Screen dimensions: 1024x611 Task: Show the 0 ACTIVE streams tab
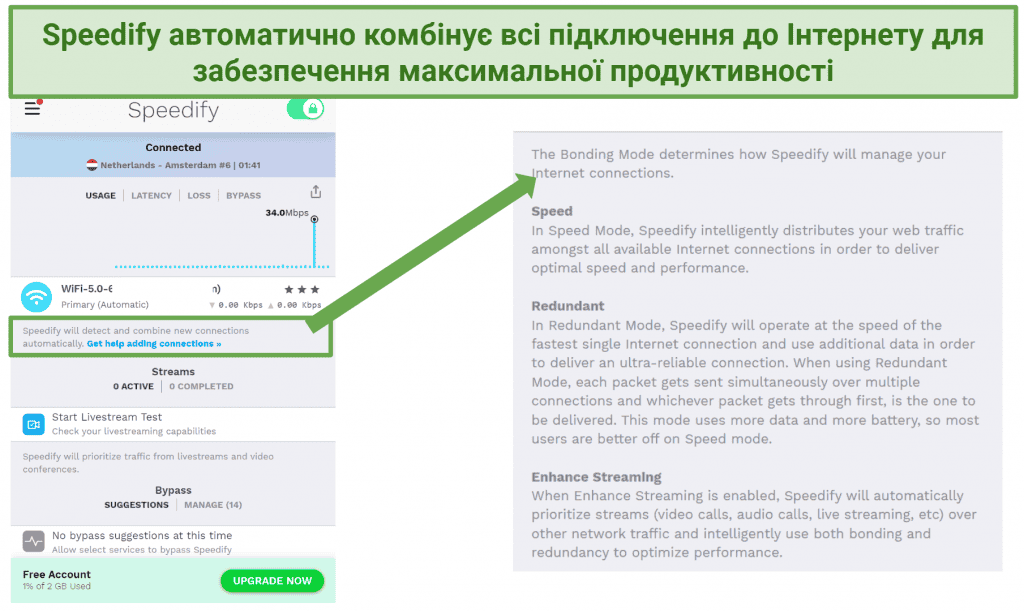click(133, 386)
